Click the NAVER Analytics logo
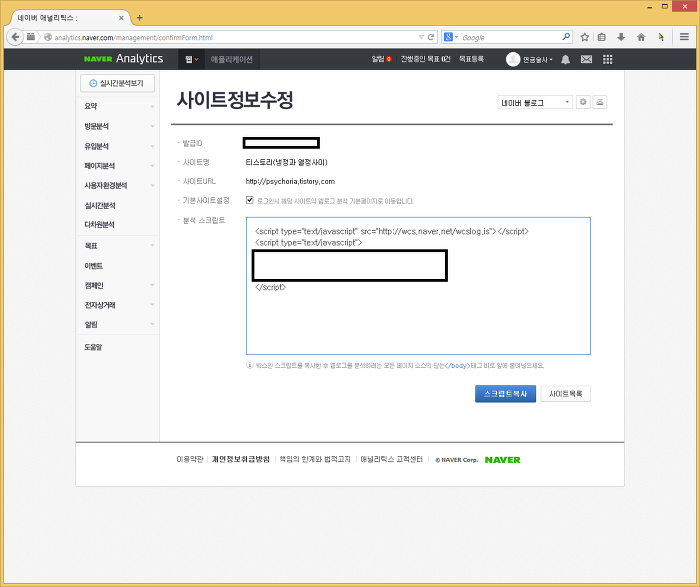 (124, 58)
